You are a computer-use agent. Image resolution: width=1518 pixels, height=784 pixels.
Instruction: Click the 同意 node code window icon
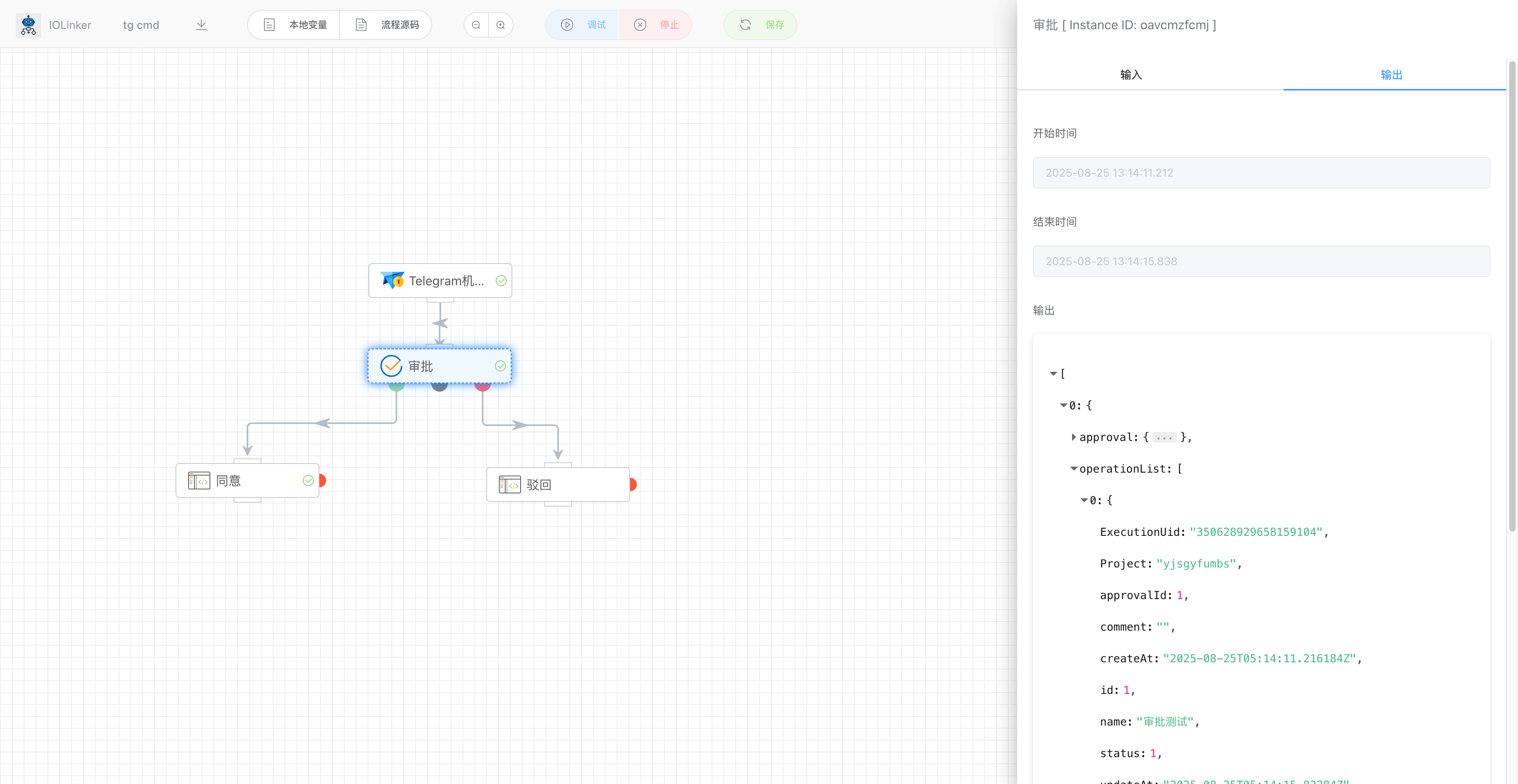tap(198, 481)
